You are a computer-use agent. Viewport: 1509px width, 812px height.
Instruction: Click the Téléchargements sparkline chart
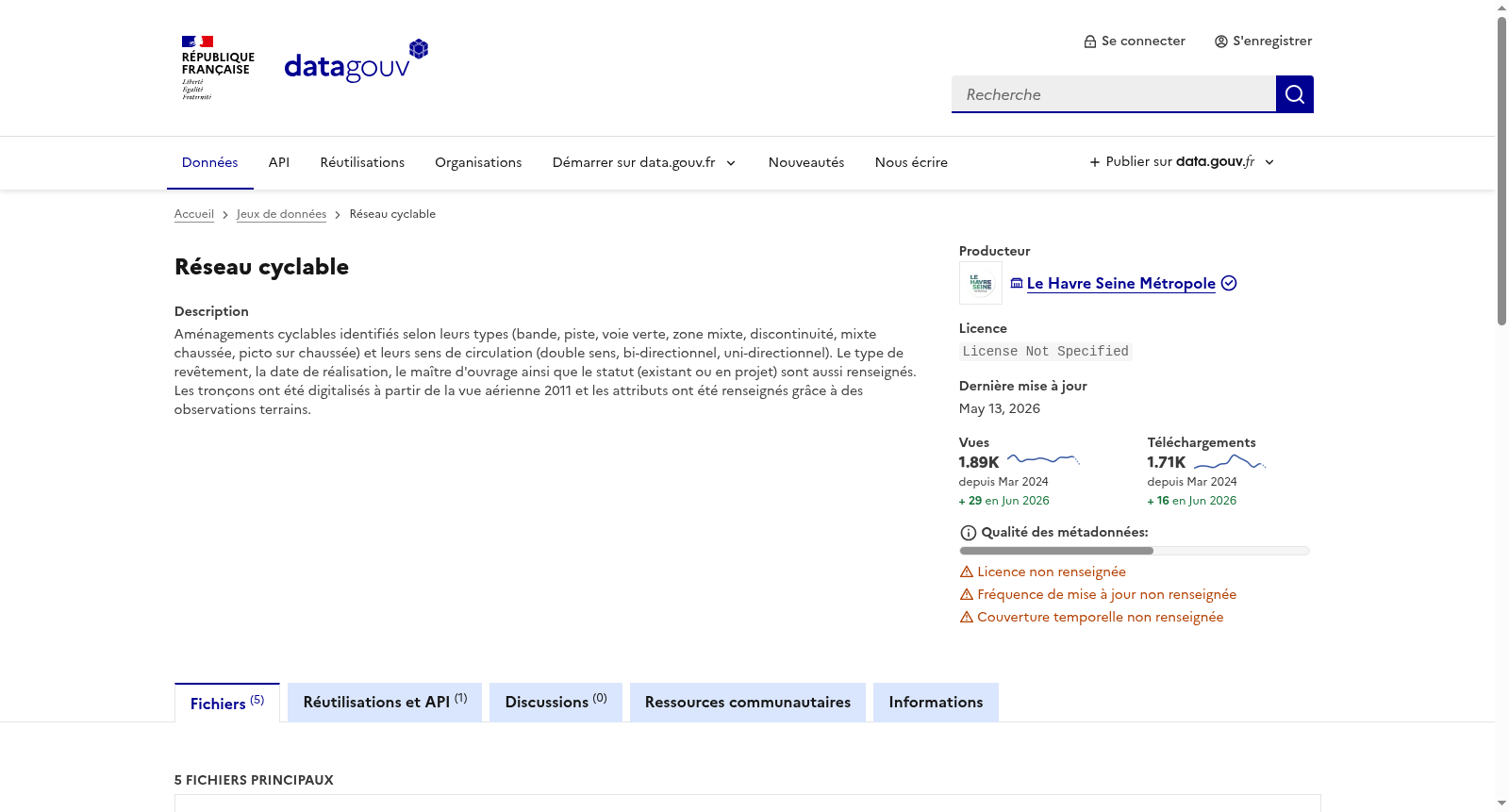pos(1230,461)
